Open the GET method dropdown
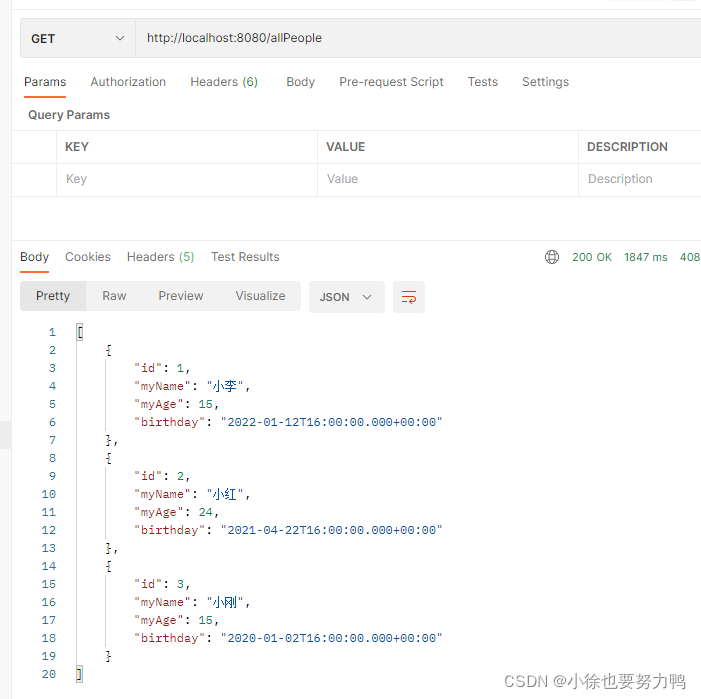Screen dimensions: 701x699 (x=78, y=38)
